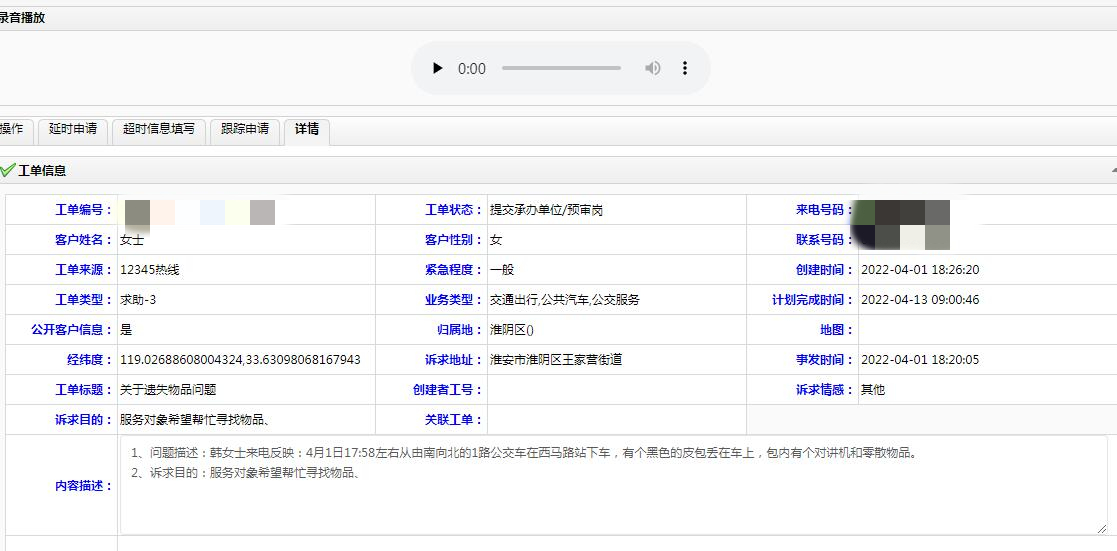Play the call recording audio
Image resolution: width=1117 pixels, height=551 pixels.
point(437,68)
